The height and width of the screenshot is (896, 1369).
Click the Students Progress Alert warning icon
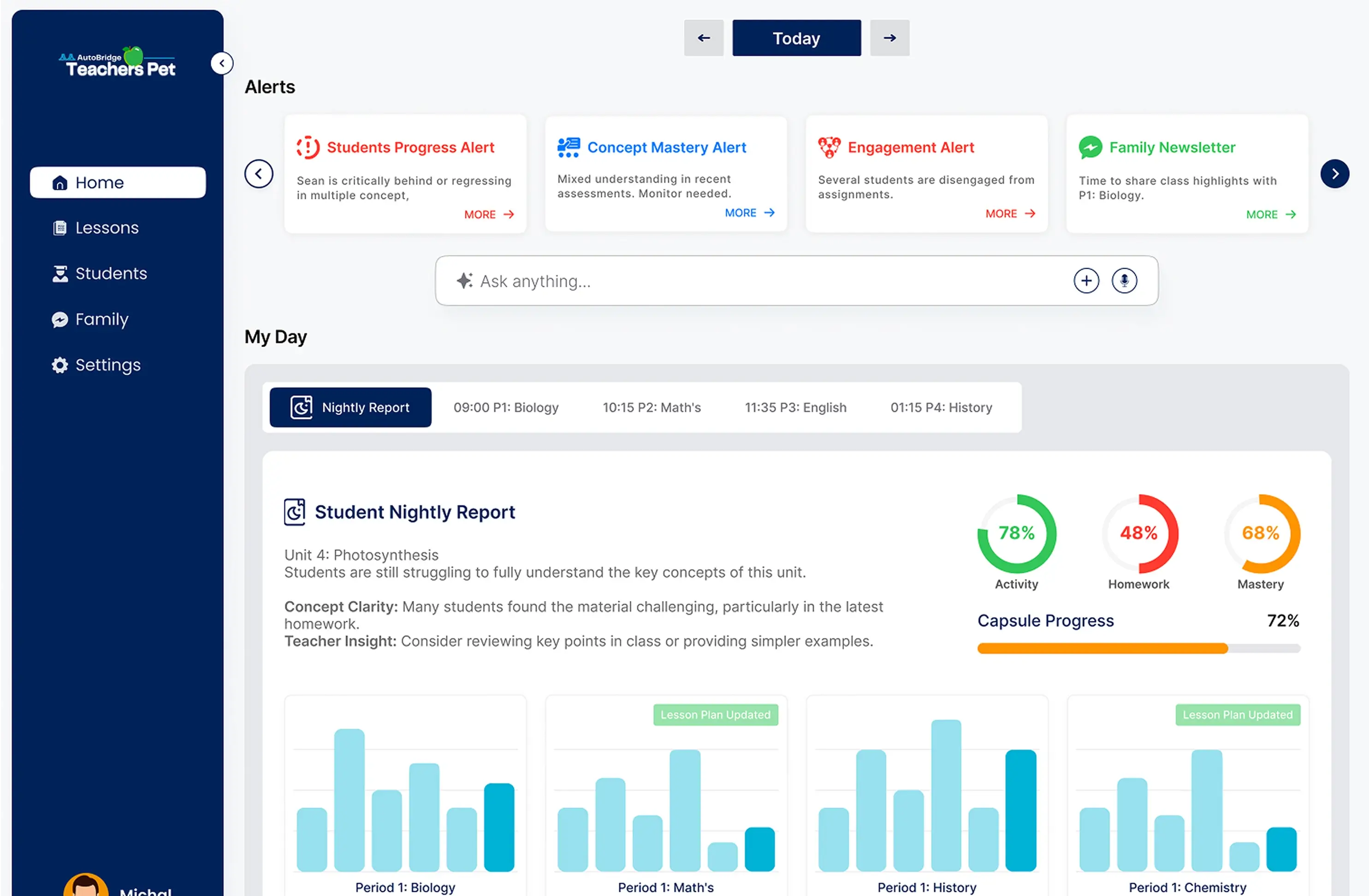click(x=308, y=147)
